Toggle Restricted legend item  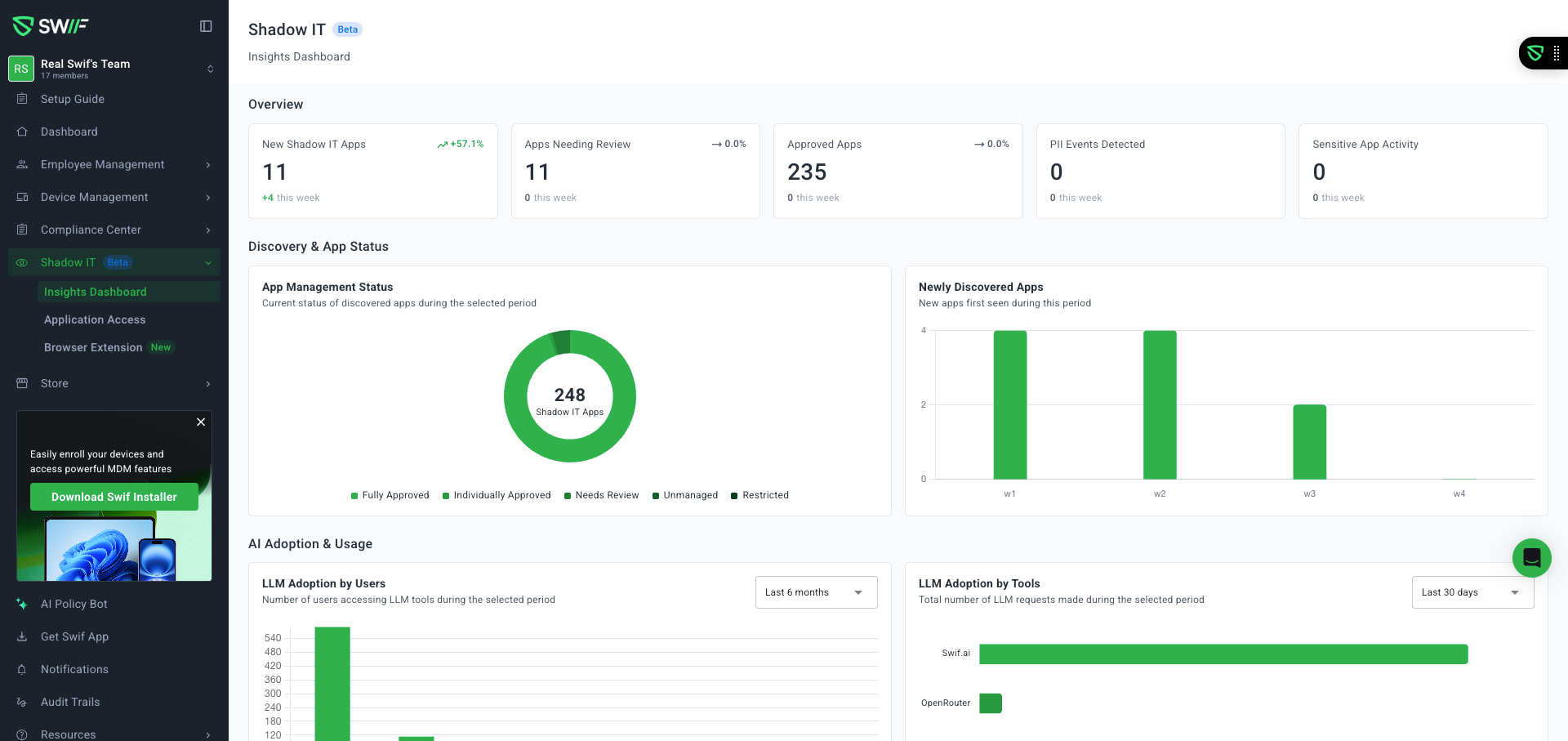[759, 495]
